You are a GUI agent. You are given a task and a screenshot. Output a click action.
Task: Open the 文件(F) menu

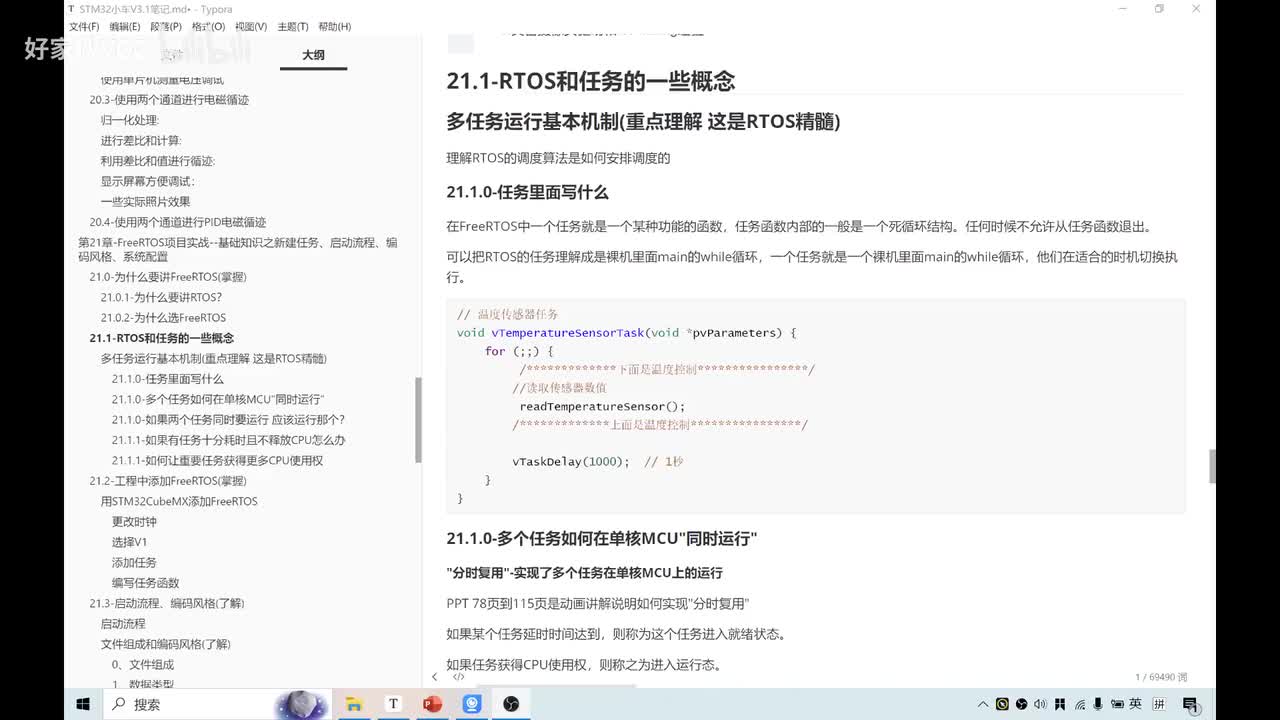click(84, 27)
